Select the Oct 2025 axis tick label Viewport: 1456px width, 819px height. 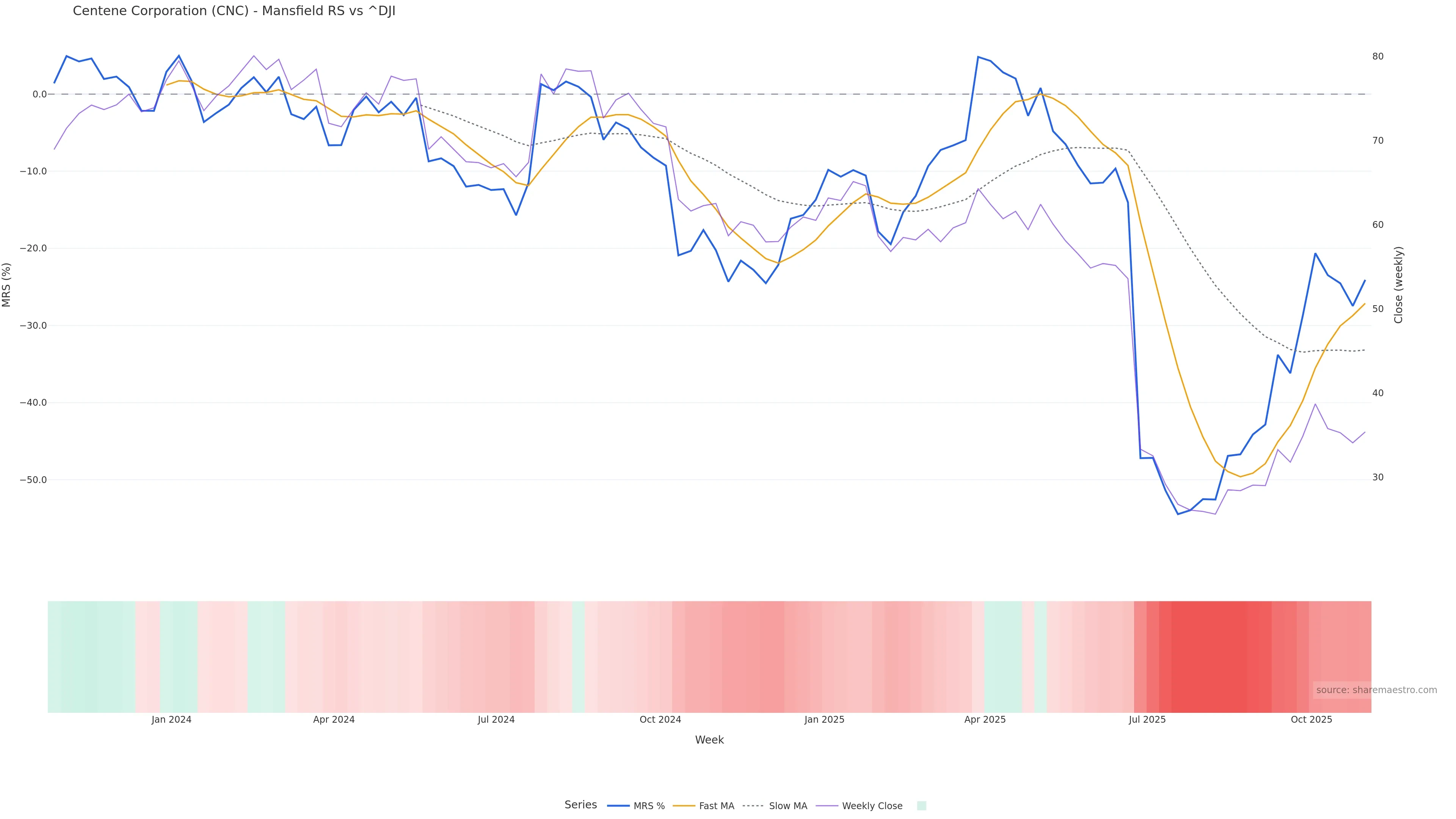click(1311, 720)
